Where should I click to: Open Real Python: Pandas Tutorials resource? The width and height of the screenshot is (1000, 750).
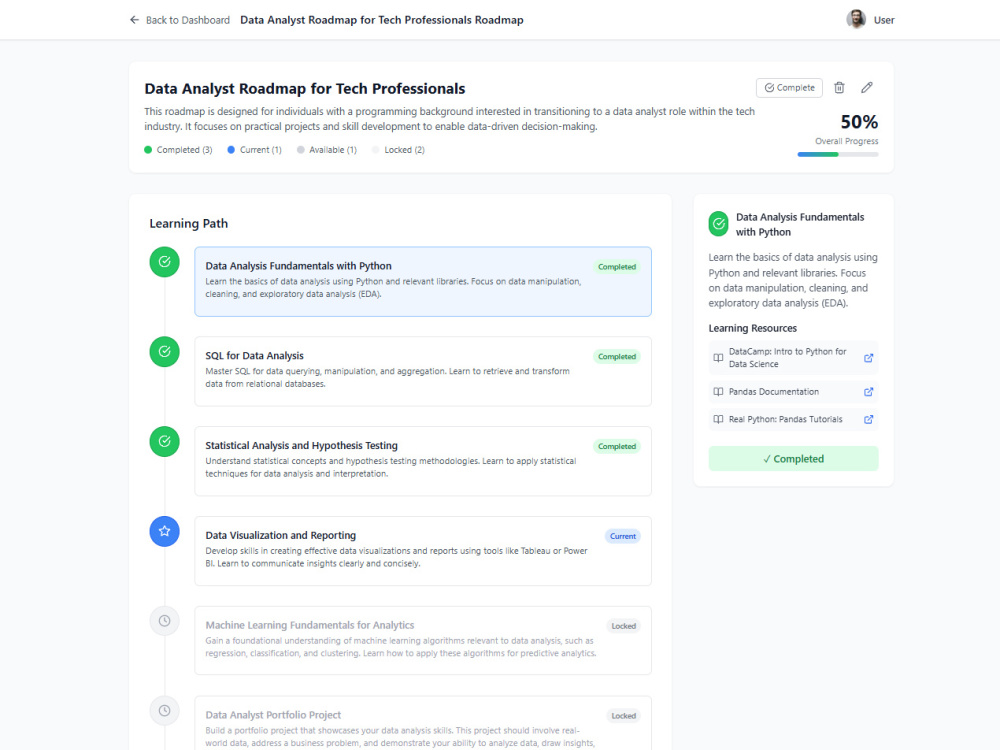tap(793, 419)
